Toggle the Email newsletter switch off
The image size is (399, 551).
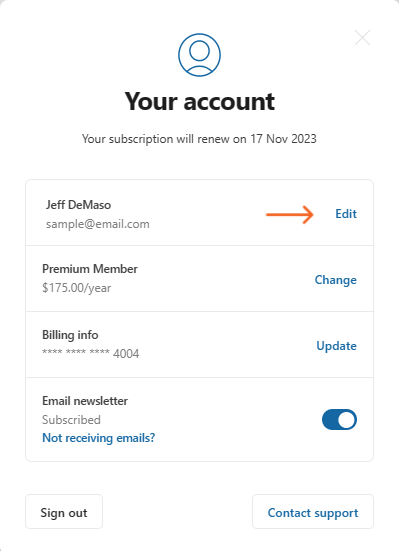tap(339, 419)
